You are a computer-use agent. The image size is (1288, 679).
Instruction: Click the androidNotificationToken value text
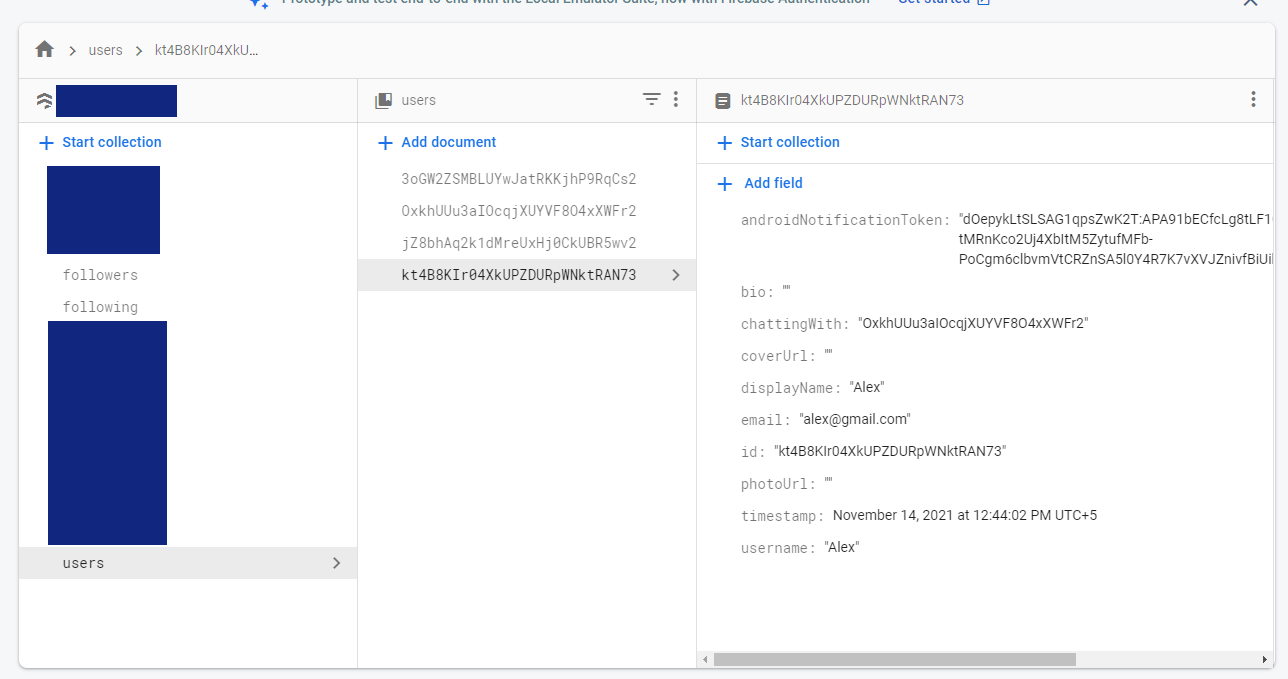point(1115,240)
